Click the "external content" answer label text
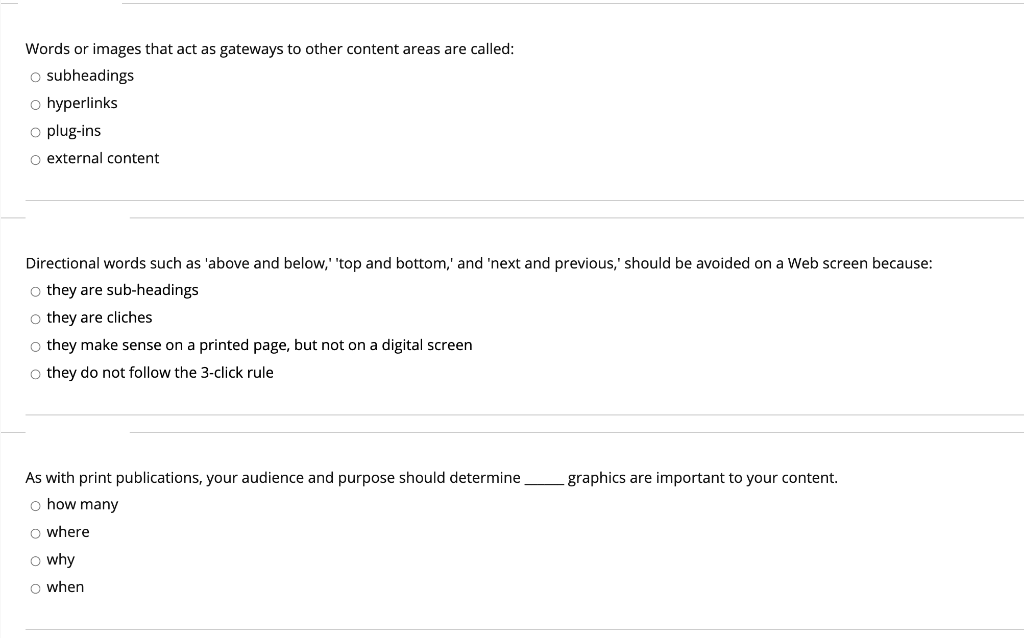1024x638 pixels. [103, 158]
